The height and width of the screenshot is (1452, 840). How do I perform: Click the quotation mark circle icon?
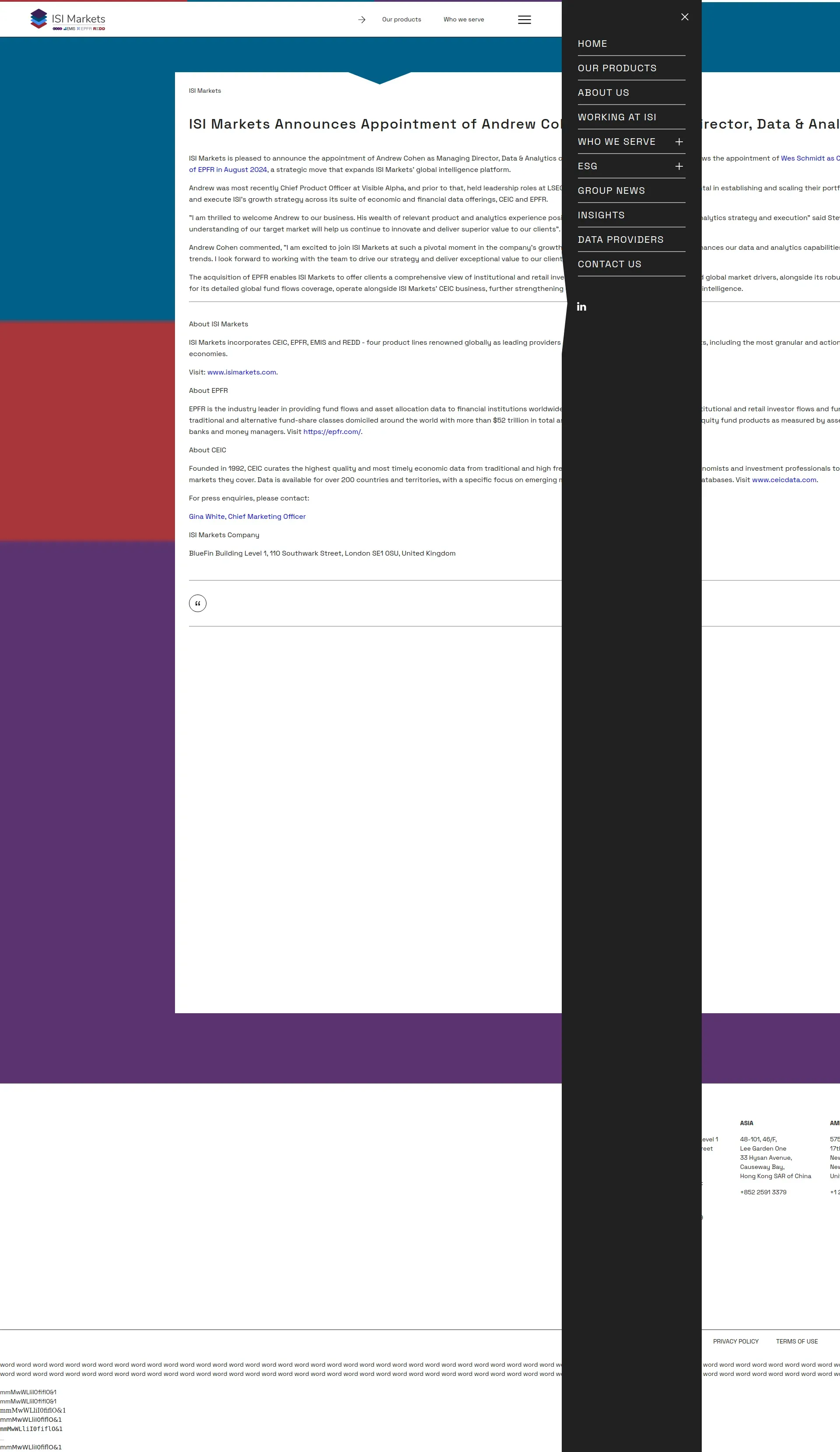point(198,603)
